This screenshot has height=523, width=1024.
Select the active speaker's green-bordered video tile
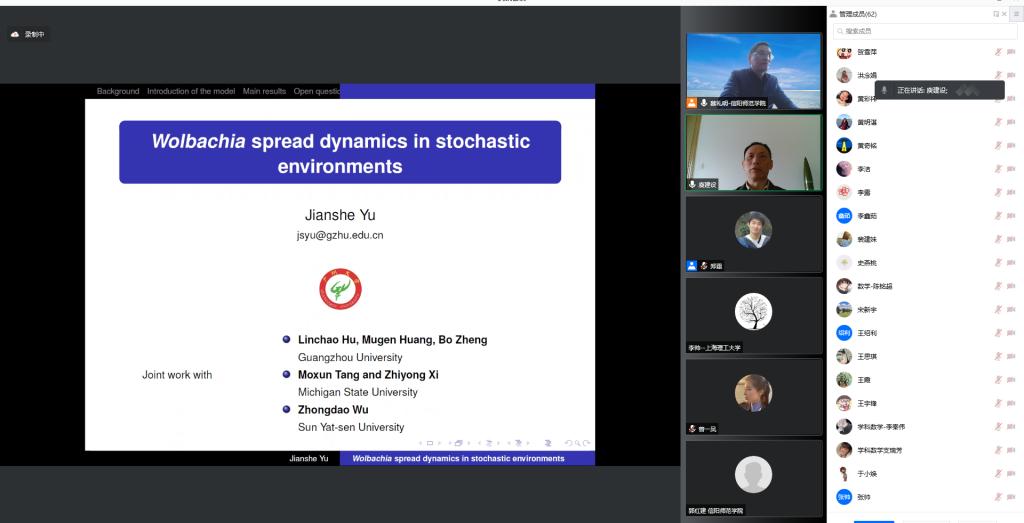click(753, 152)
